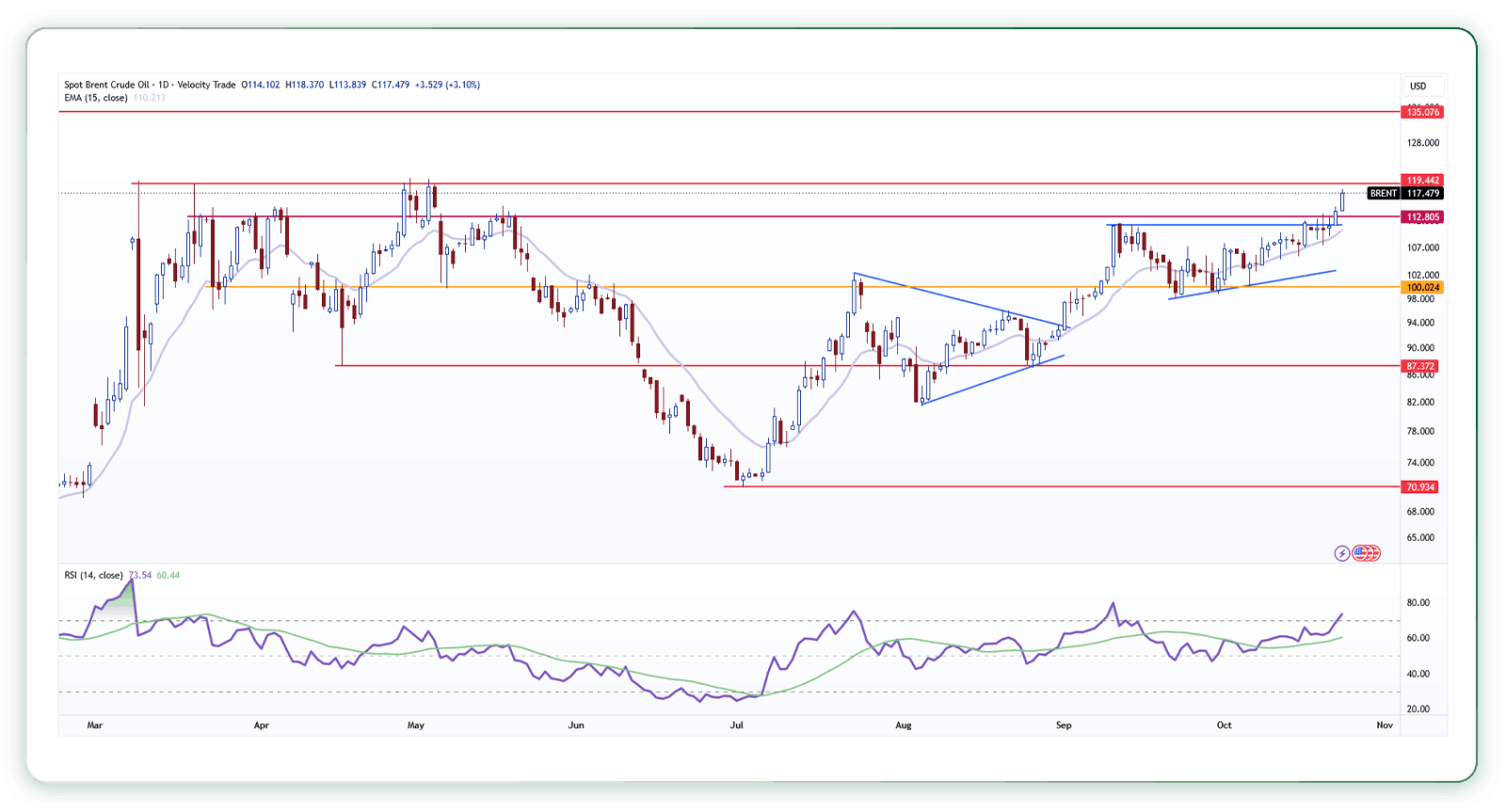Click the 135.076 red price level label

tap(1423, 112)
